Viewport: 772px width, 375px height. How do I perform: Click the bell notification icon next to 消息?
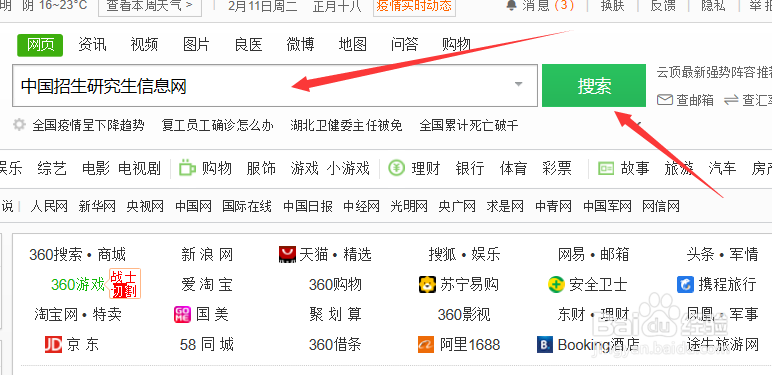(512, 5)
